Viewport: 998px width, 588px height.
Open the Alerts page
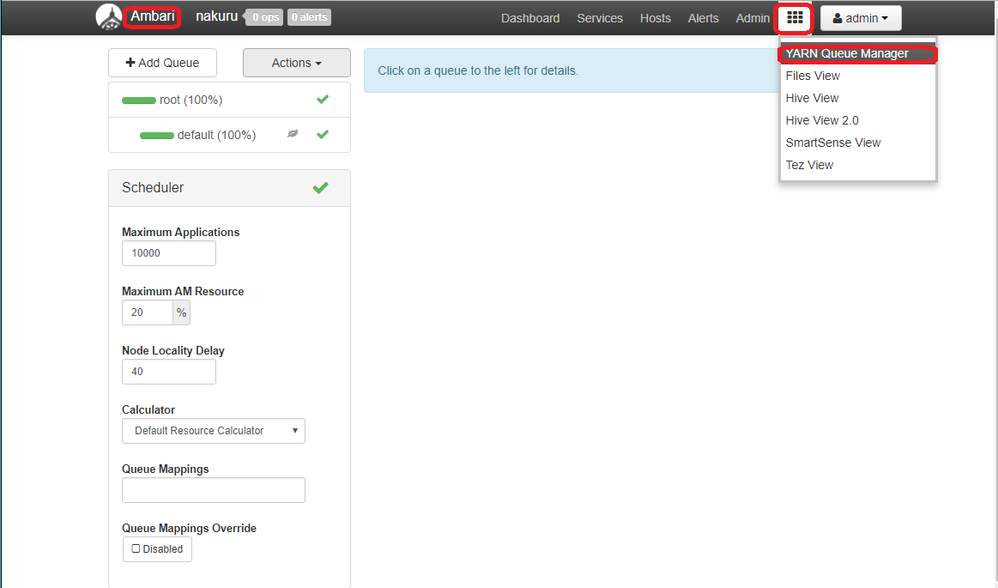pos(703,18)
